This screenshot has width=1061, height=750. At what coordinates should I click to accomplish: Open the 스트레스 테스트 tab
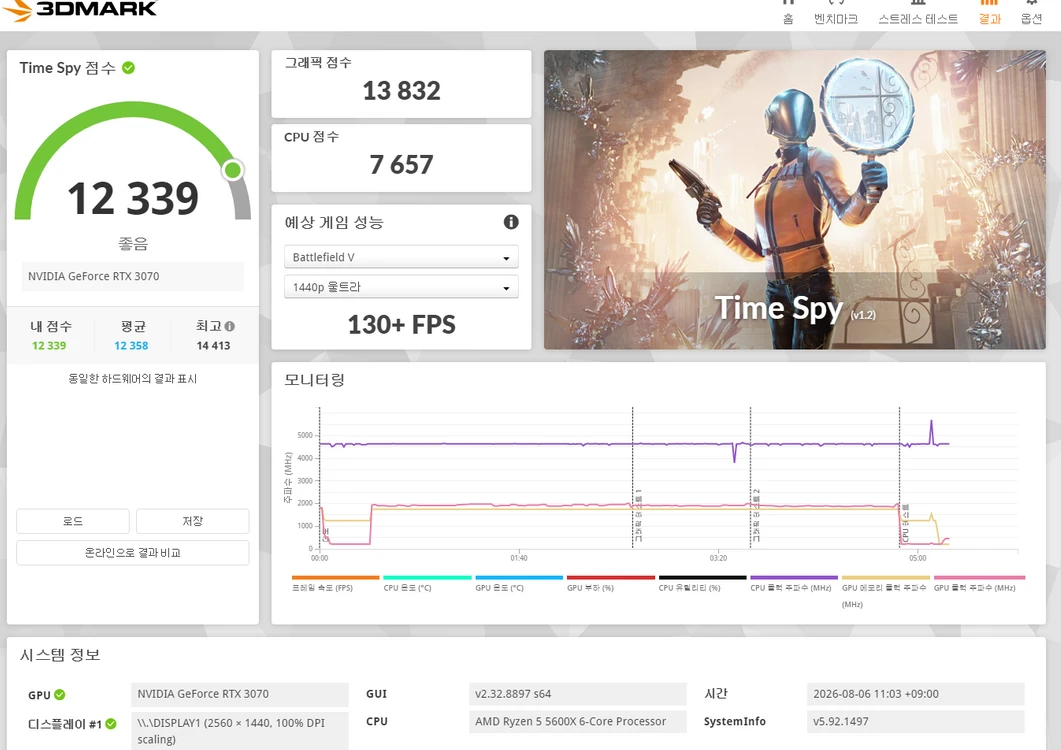tap(918, 14)
